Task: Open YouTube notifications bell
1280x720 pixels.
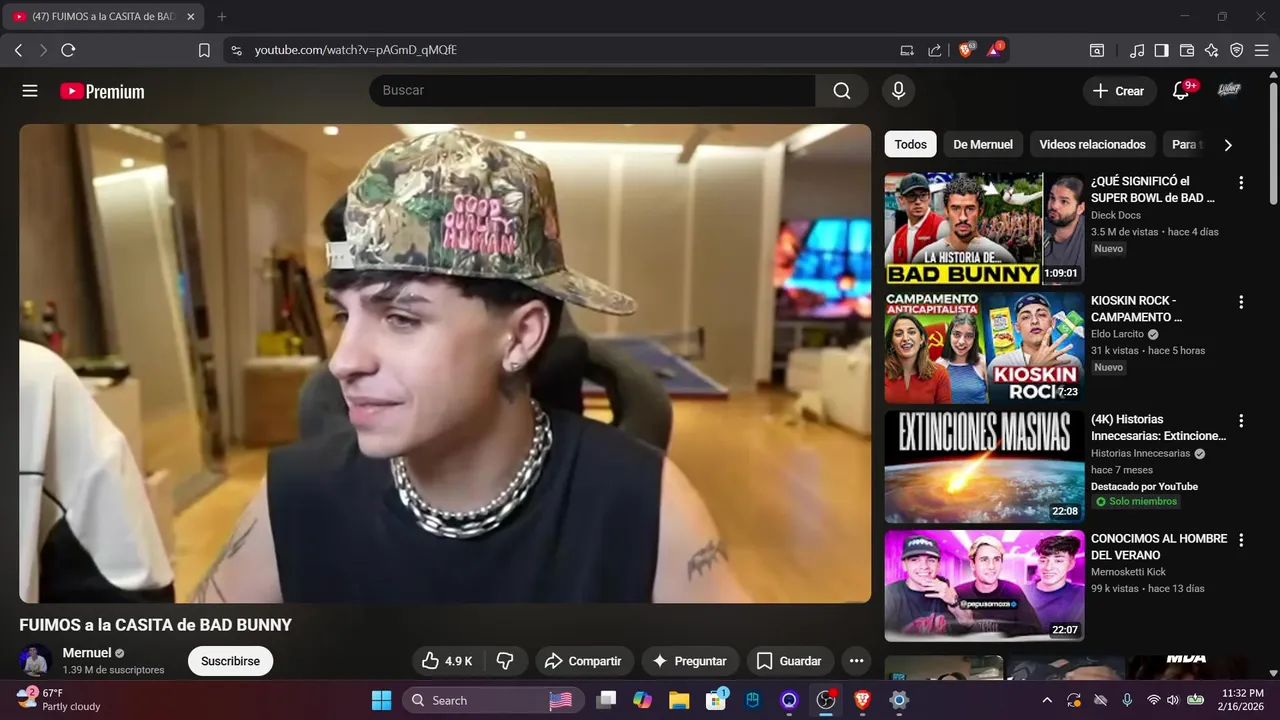Action: pyautogui.click(x=1181, y=91)
